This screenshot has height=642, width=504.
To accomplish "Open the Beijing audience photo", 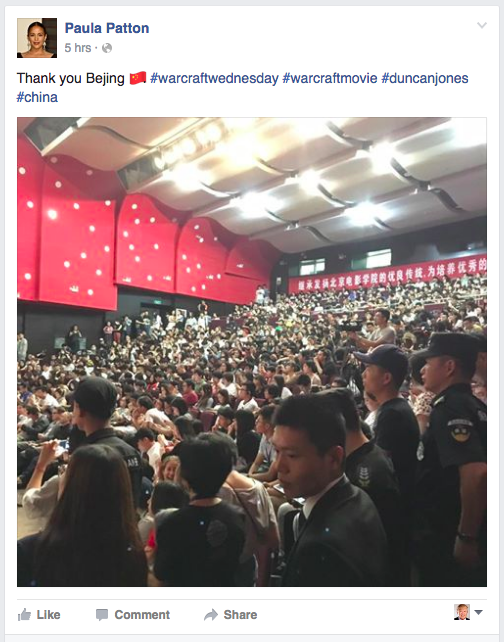I will pyautogui.click(x=252, y=352).
